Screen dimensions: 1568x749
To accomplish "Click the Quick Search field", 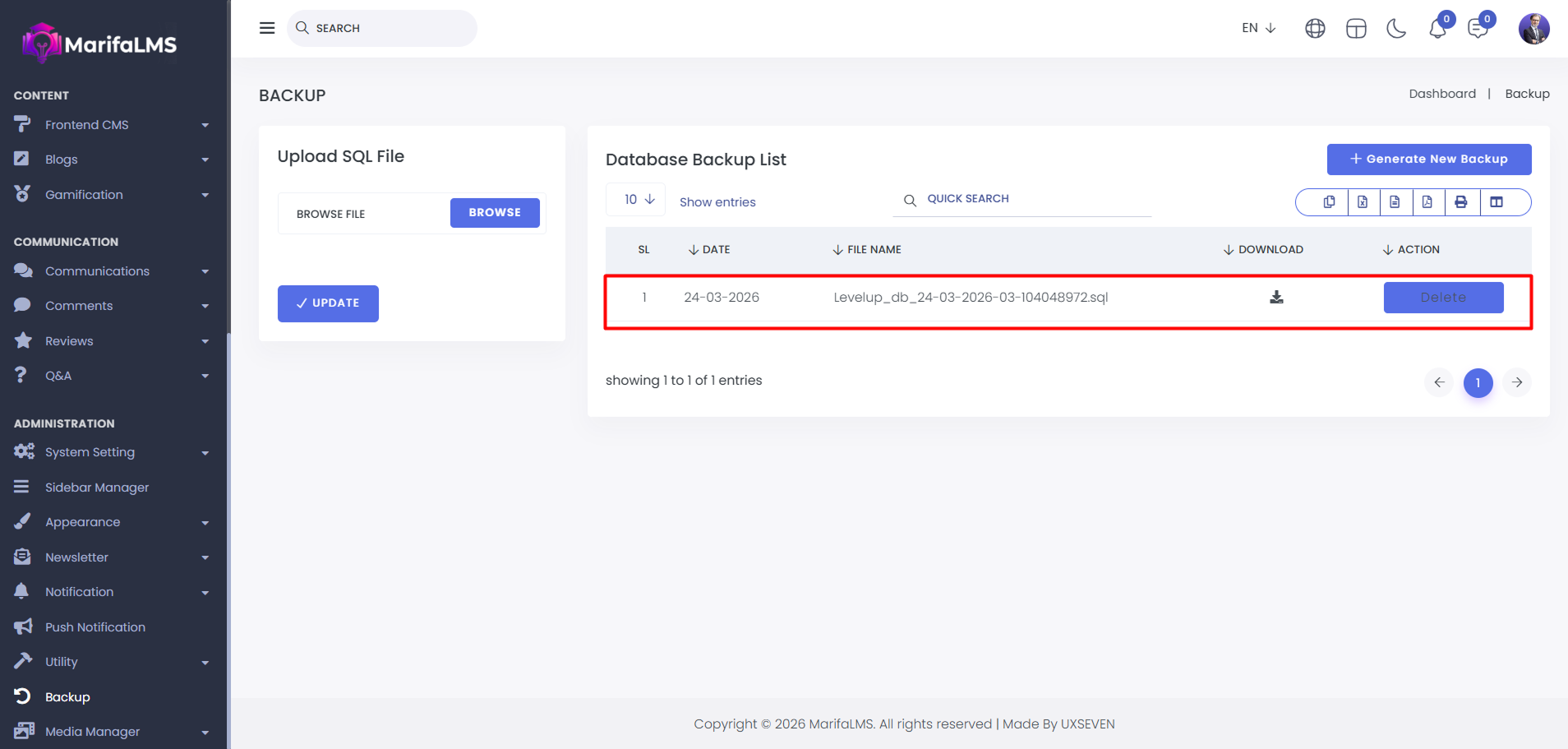I will (1027, 199).
